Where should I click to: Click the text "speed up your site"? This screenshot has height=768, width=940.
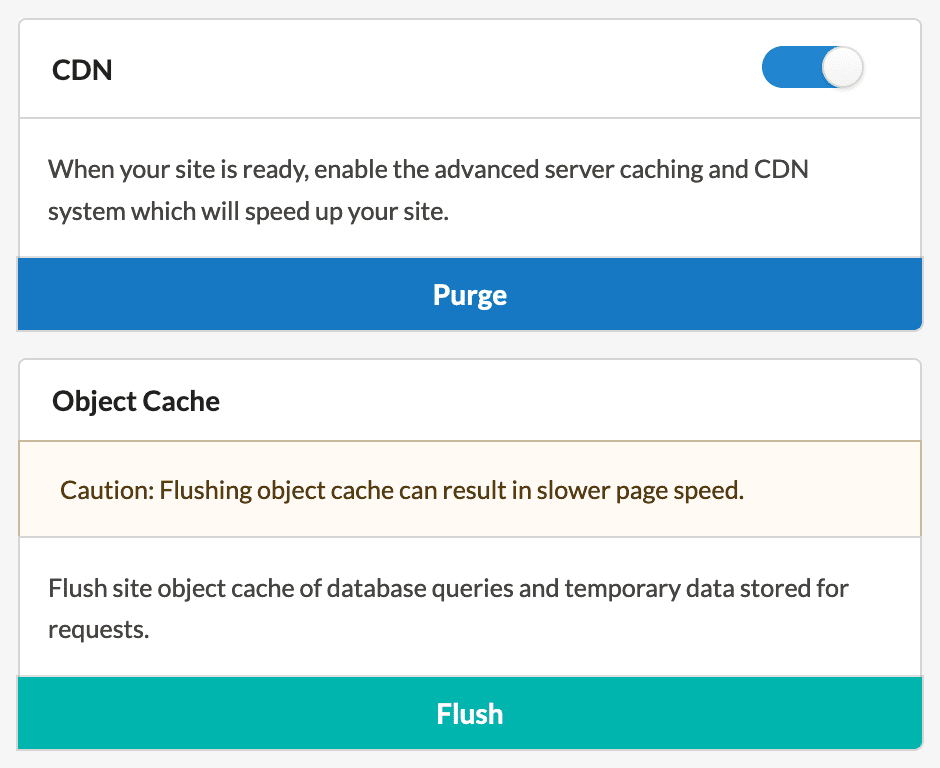[x=375, y=213]
